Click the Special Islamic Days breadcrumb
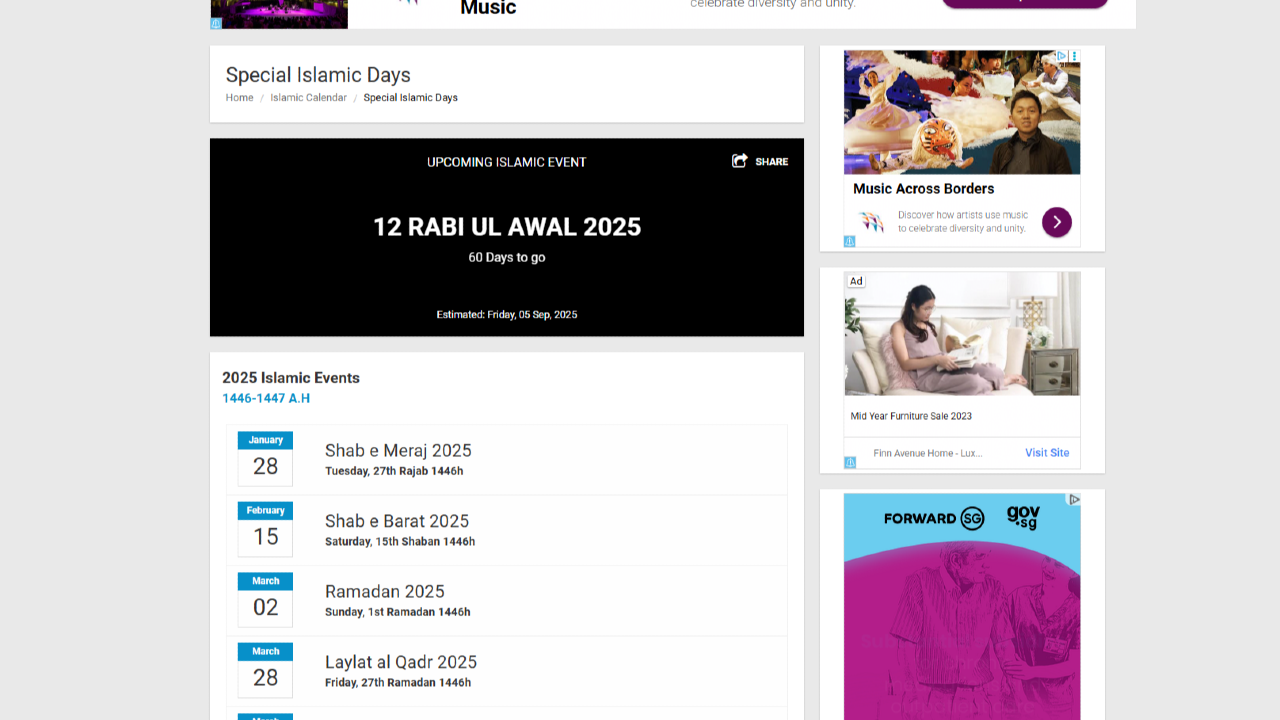1280x720 pixels. click(x=411, y=98)
